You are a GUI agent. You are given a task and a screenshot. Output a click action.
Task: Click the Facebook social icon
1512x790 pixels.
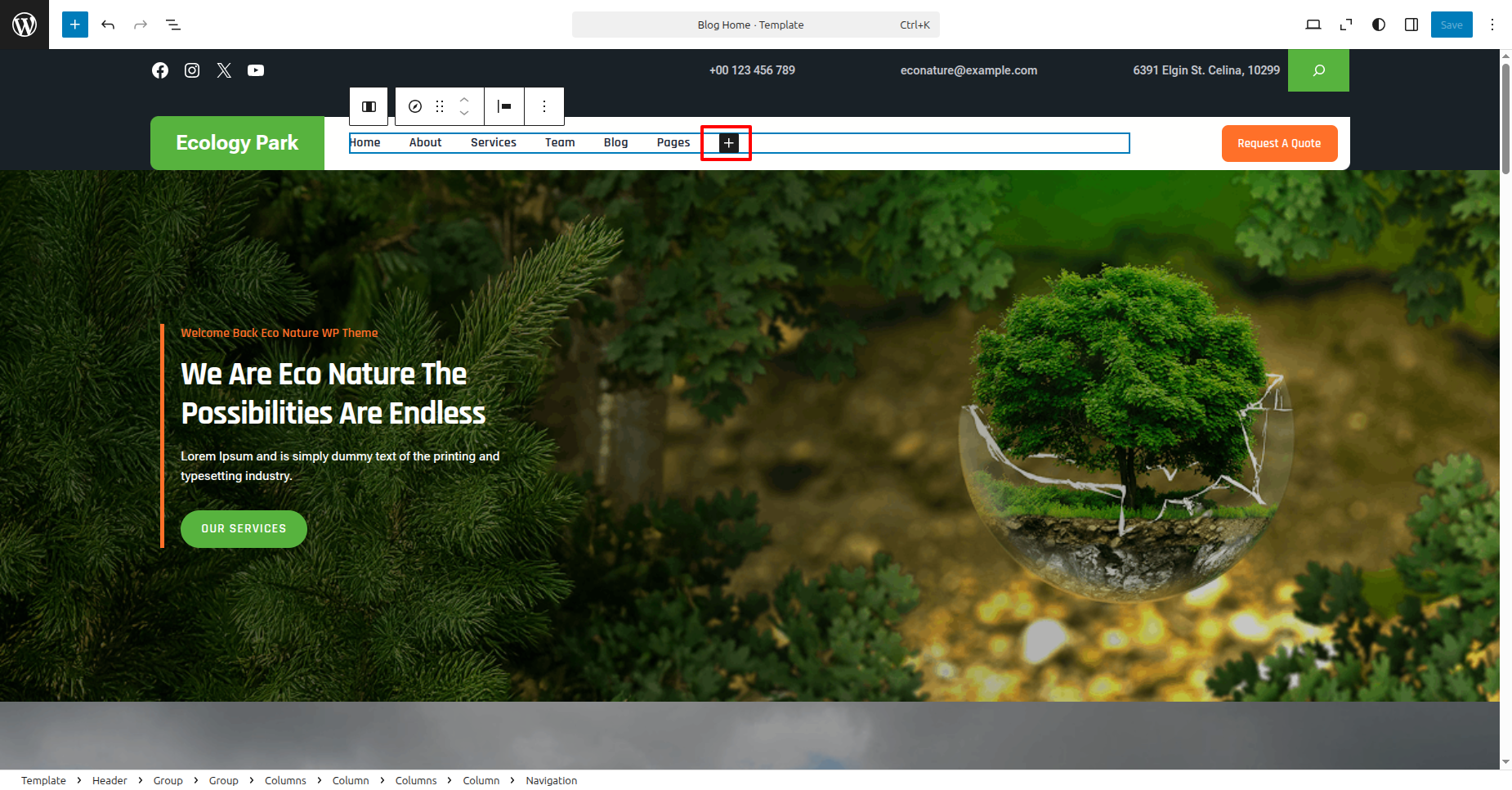[x=160, y=70]
